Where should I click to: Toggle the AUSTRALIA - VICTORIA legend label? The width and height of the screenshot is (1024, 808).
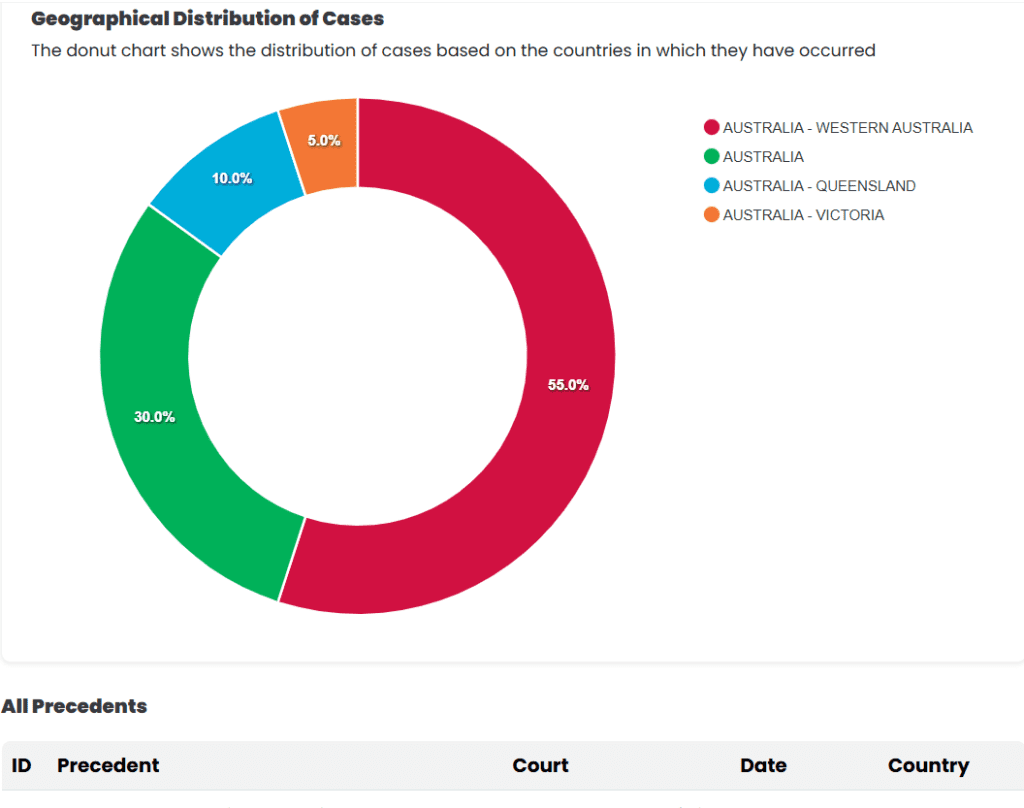coord(803,215)
